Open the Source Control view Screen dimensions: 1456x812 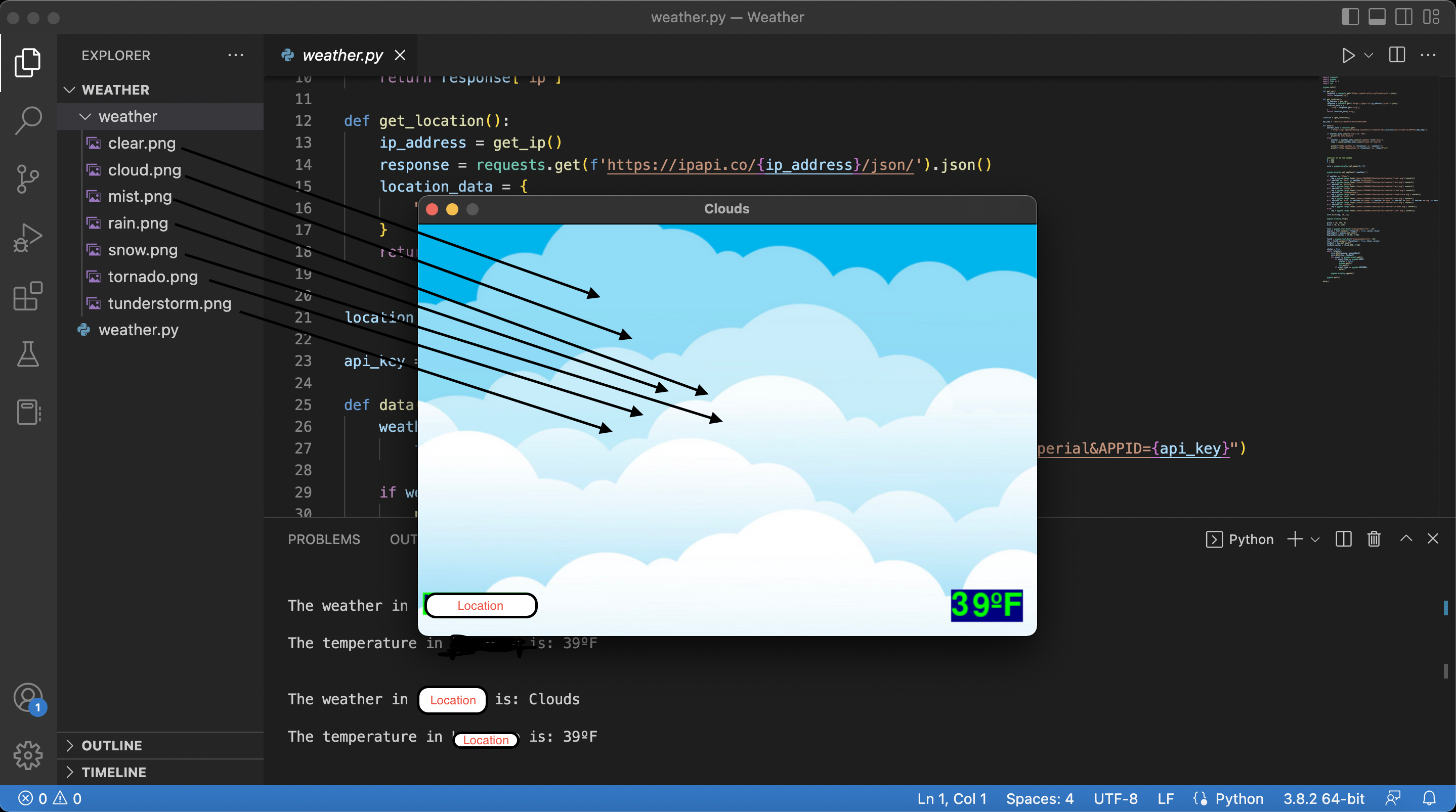(x=27, y=179)
